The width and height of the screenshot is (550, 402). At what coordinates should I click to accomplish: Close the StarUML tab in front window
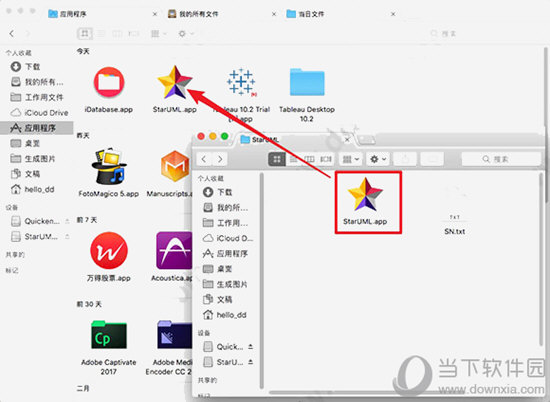point(347,140)
